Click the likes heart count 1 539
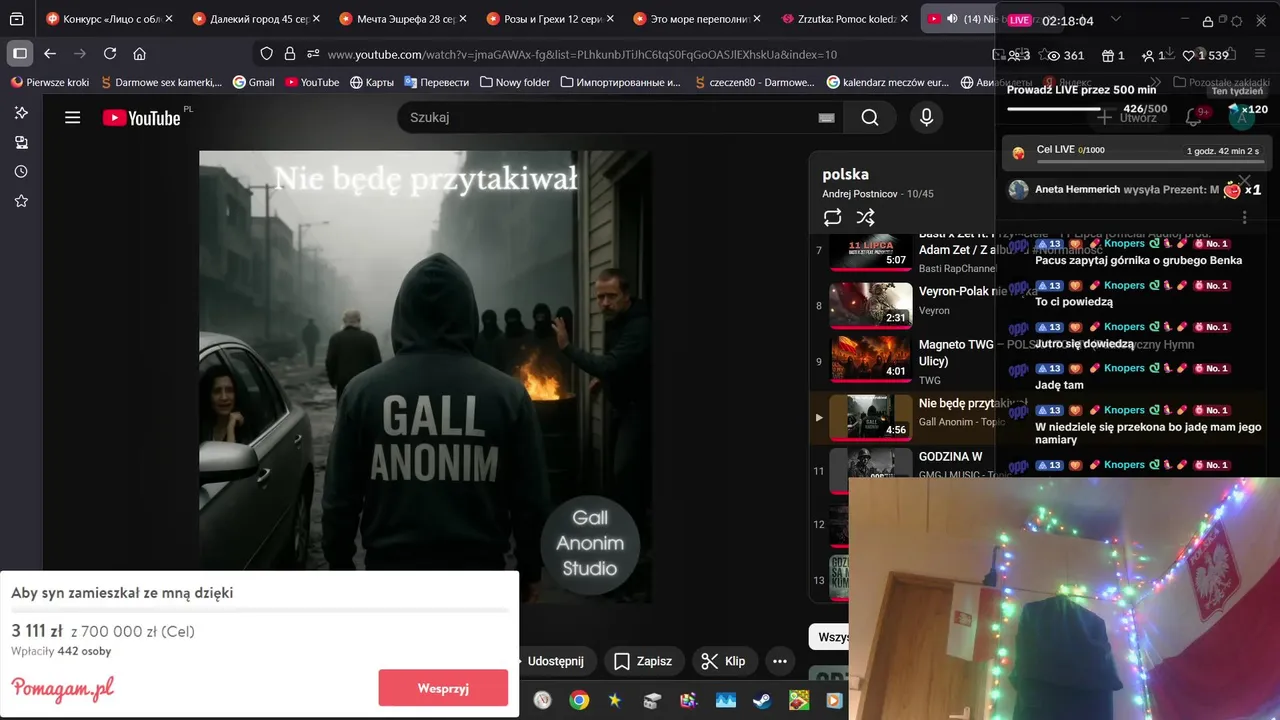The height and width of the screenshot is (720, 1280). (x=1205, y=56)
